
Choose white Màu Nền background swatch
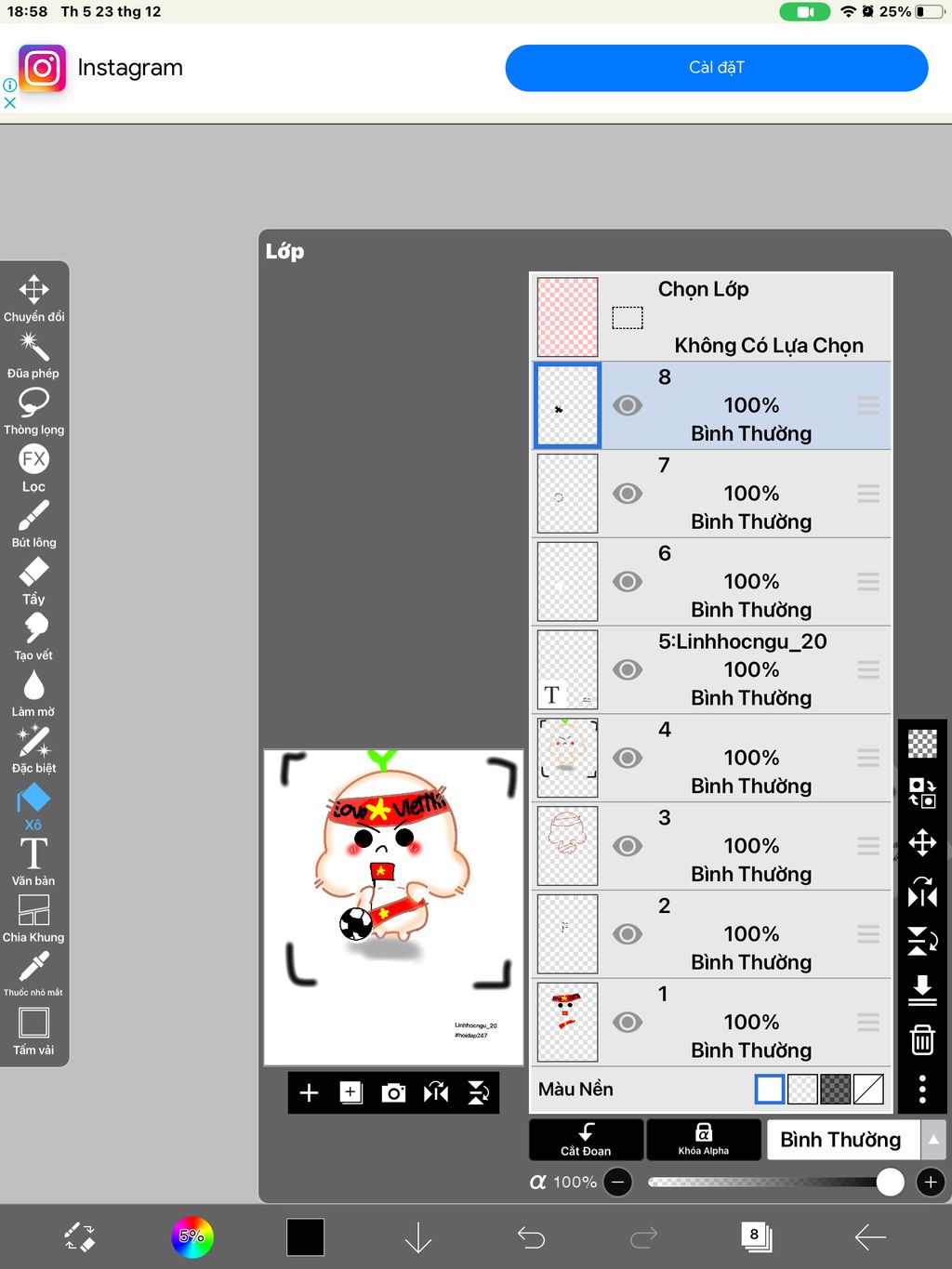tap(770, 1089)
